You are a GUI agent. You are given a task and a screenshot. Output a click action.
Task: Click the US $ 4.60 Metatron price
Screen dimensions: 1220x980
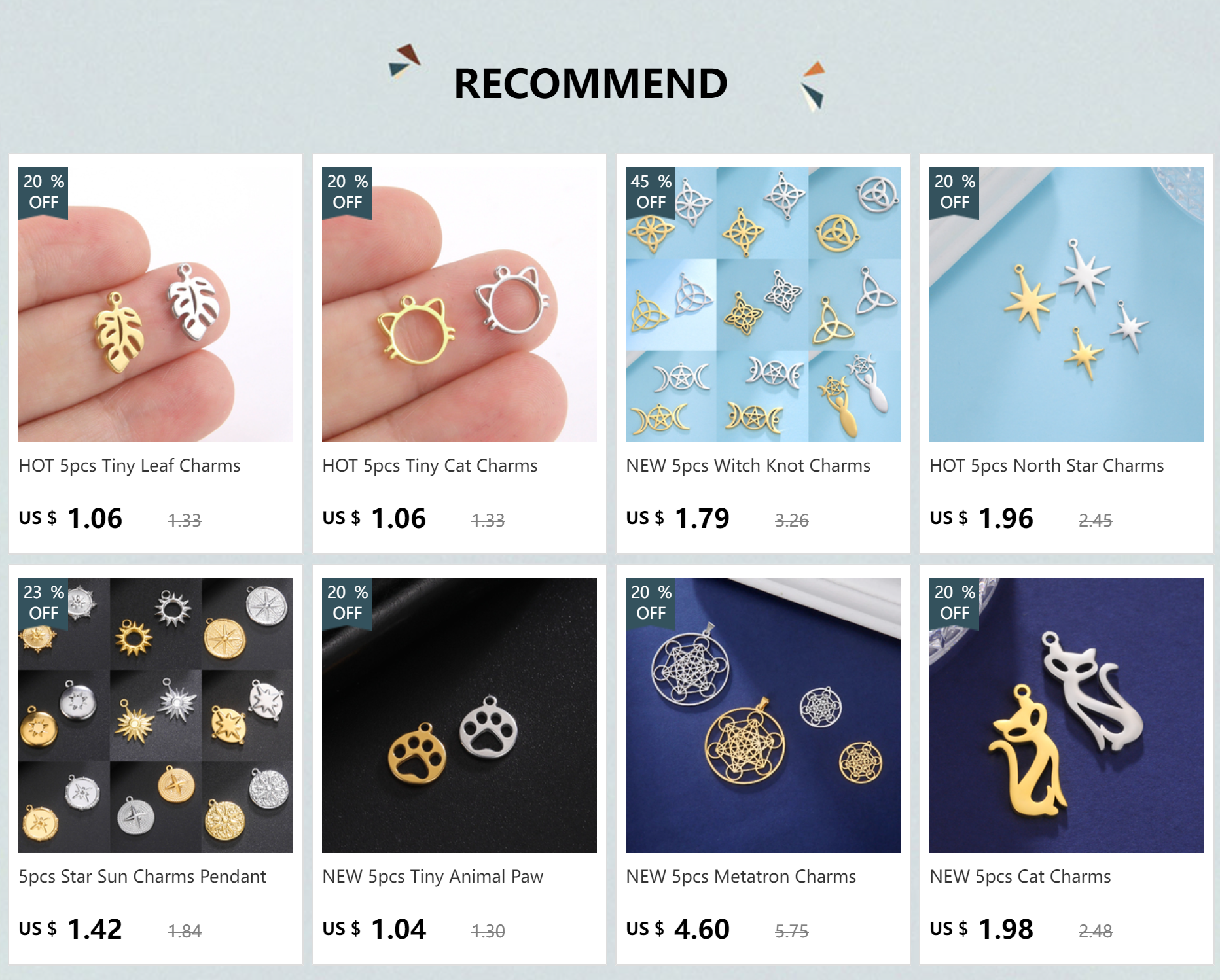[677, 929]
